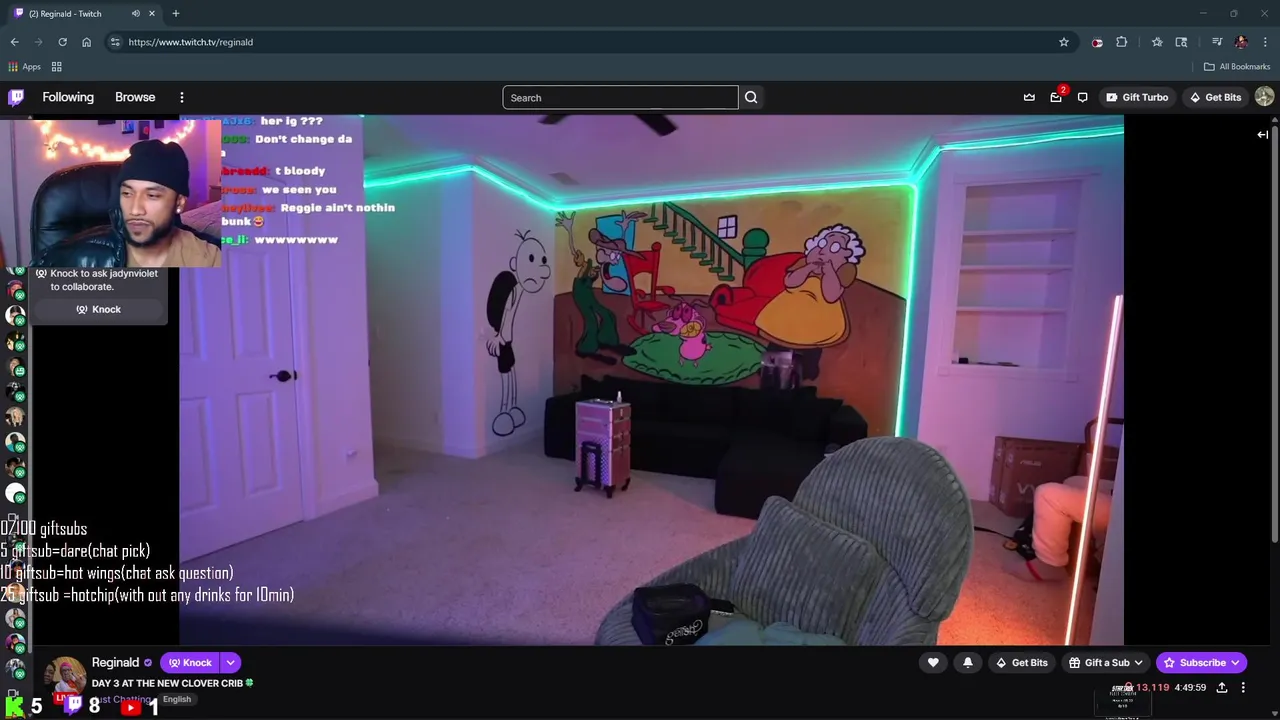Click the address bar URL twitch.tv/reginald
The height and width of the screenshot is (720, 1280).
[190, 42]
